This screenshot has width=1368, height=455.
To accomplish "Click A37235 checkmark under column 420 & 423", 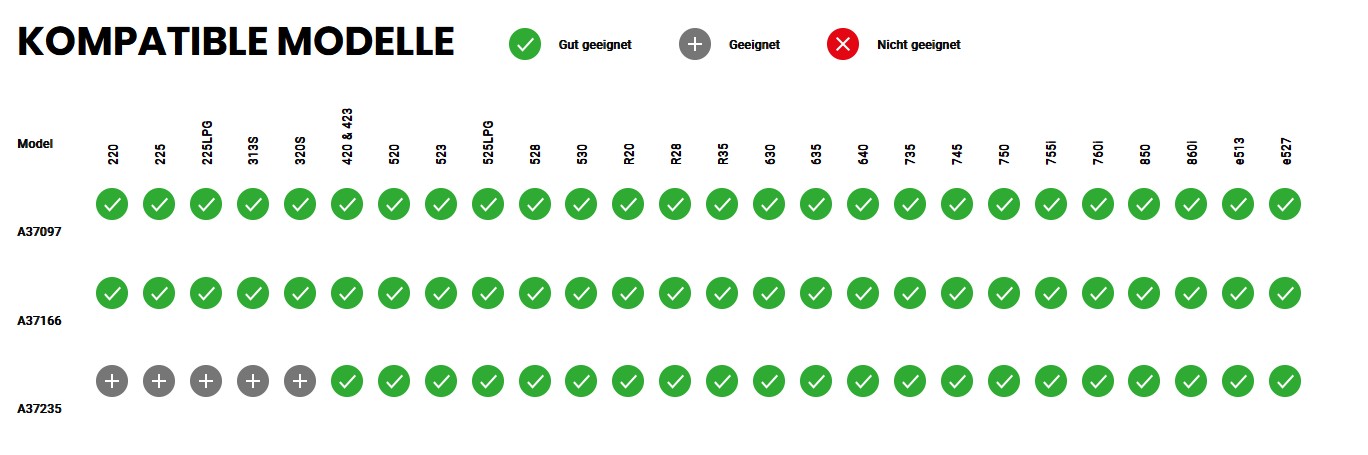I will coord(347,380).
